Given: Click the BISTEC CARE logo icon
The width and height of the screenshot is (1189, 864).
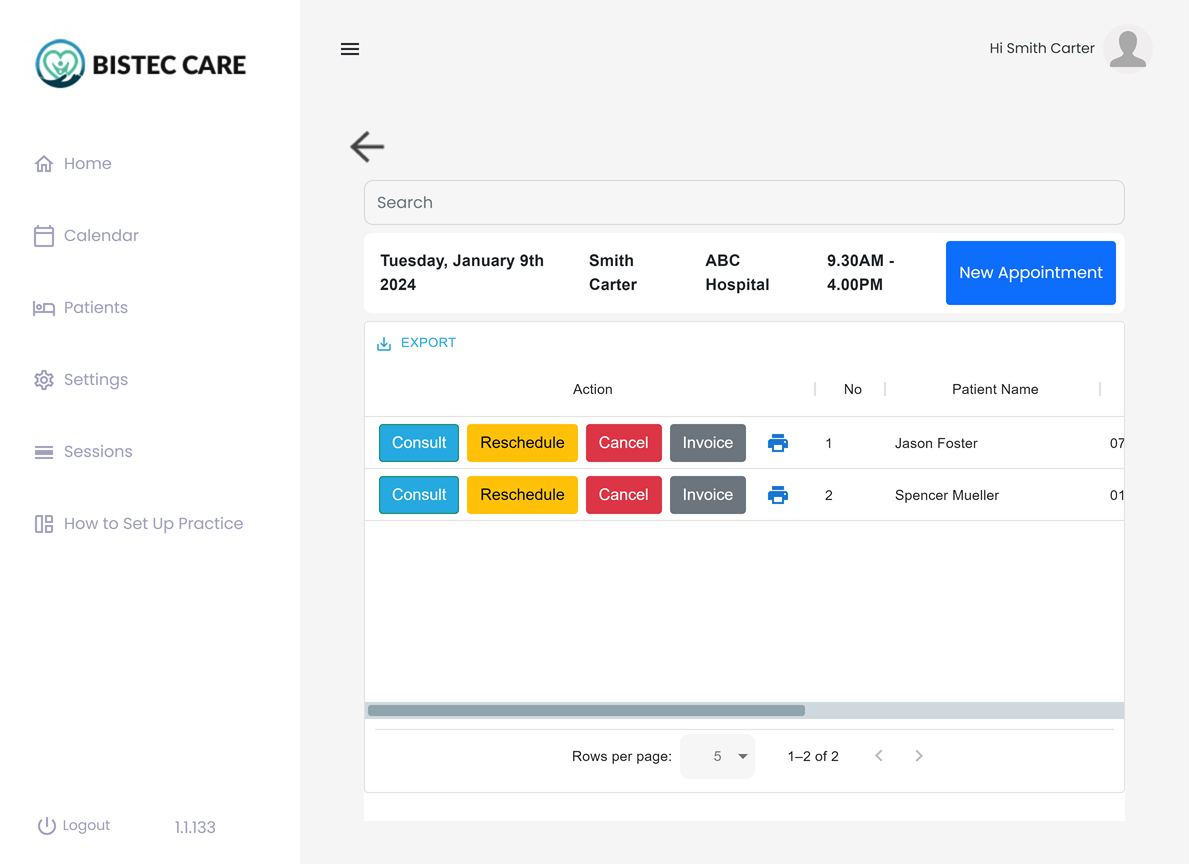Looking at the screenshot, I should coord(58,63).
